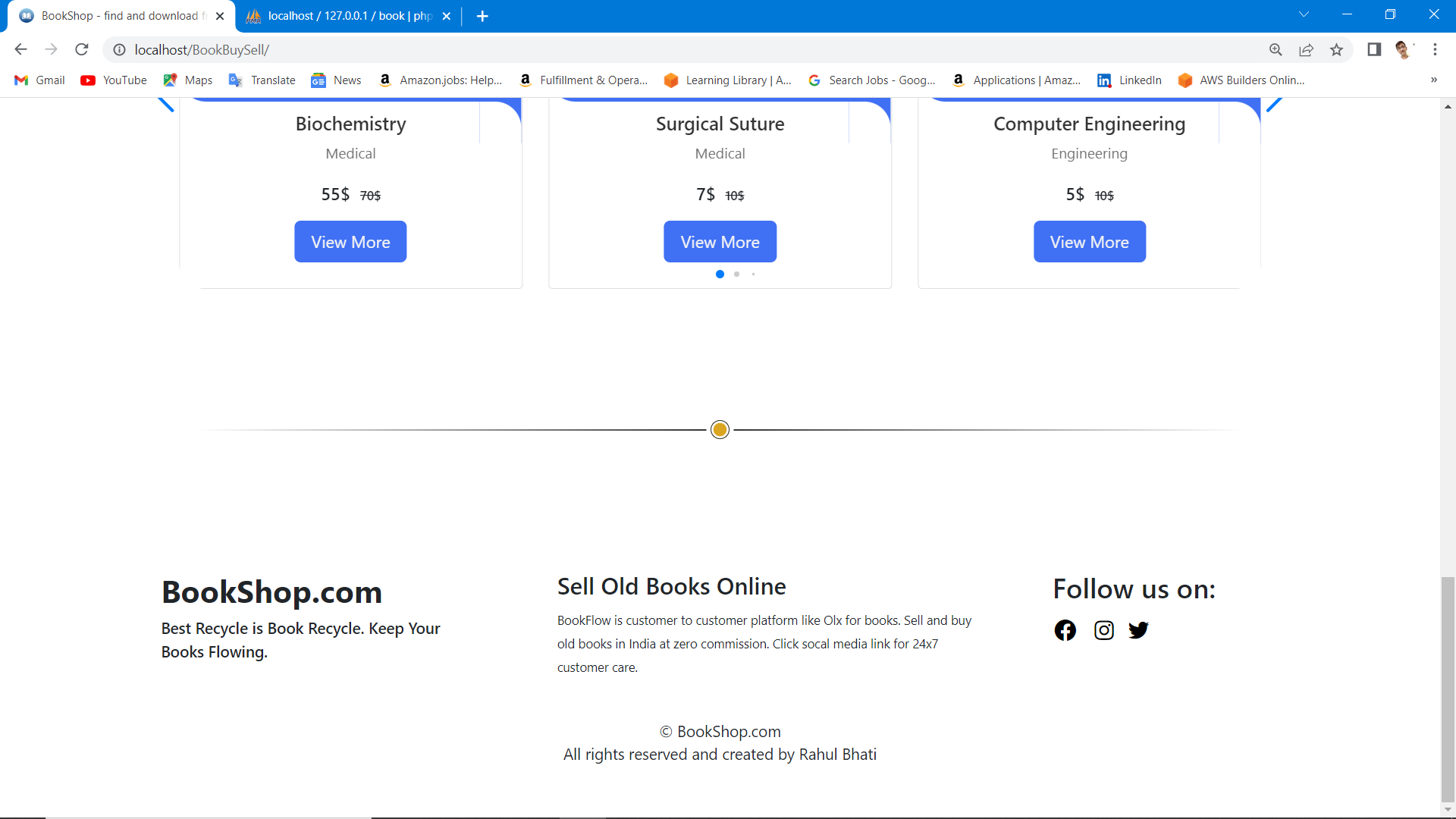Viewport: 1456px width, 819px height.
Task: Select the first carousel pagination dot
Action: pyautogui.click(x=720, y=275)
